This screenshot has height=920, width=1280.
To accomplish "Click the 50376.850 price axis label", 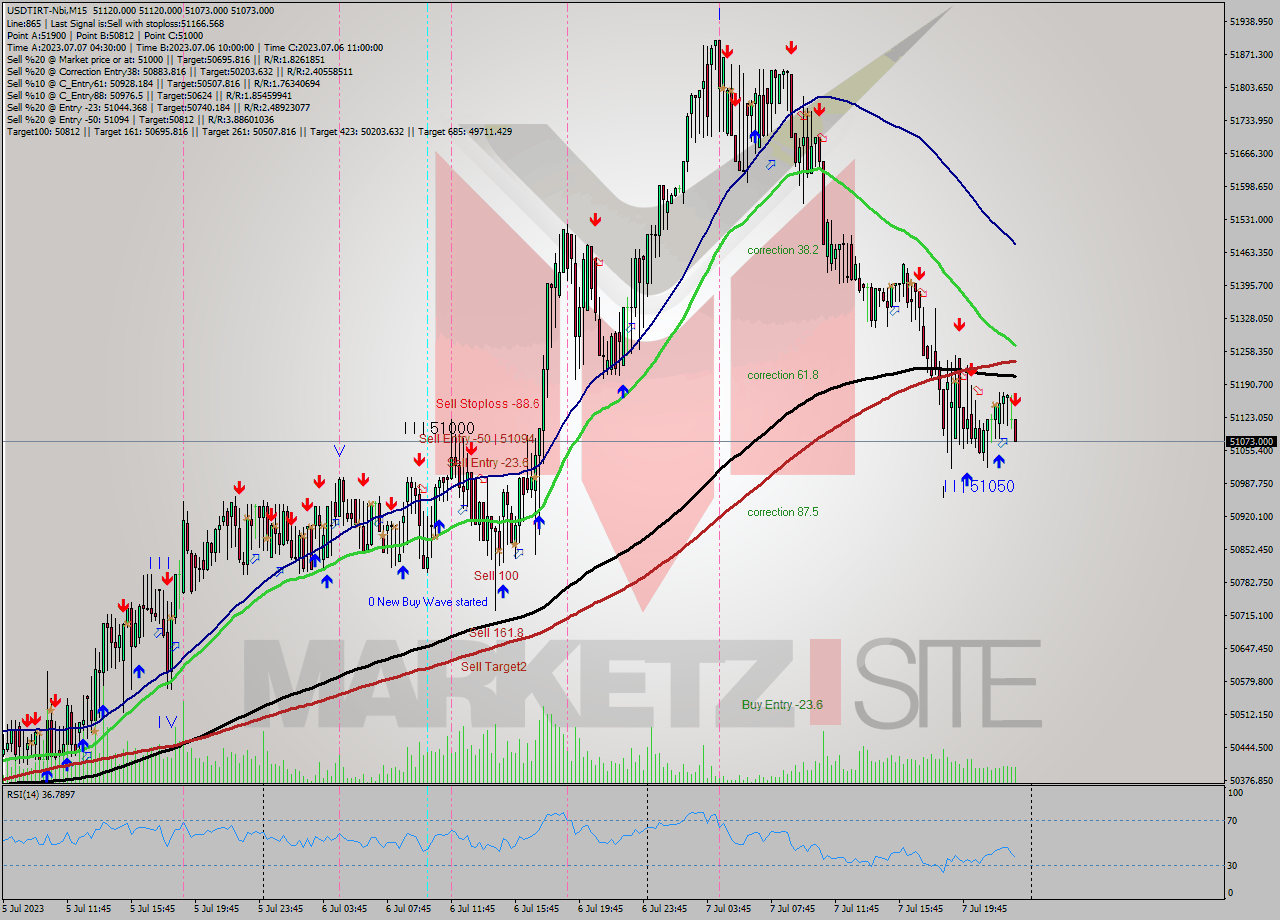I will (x=1251, y=780).
